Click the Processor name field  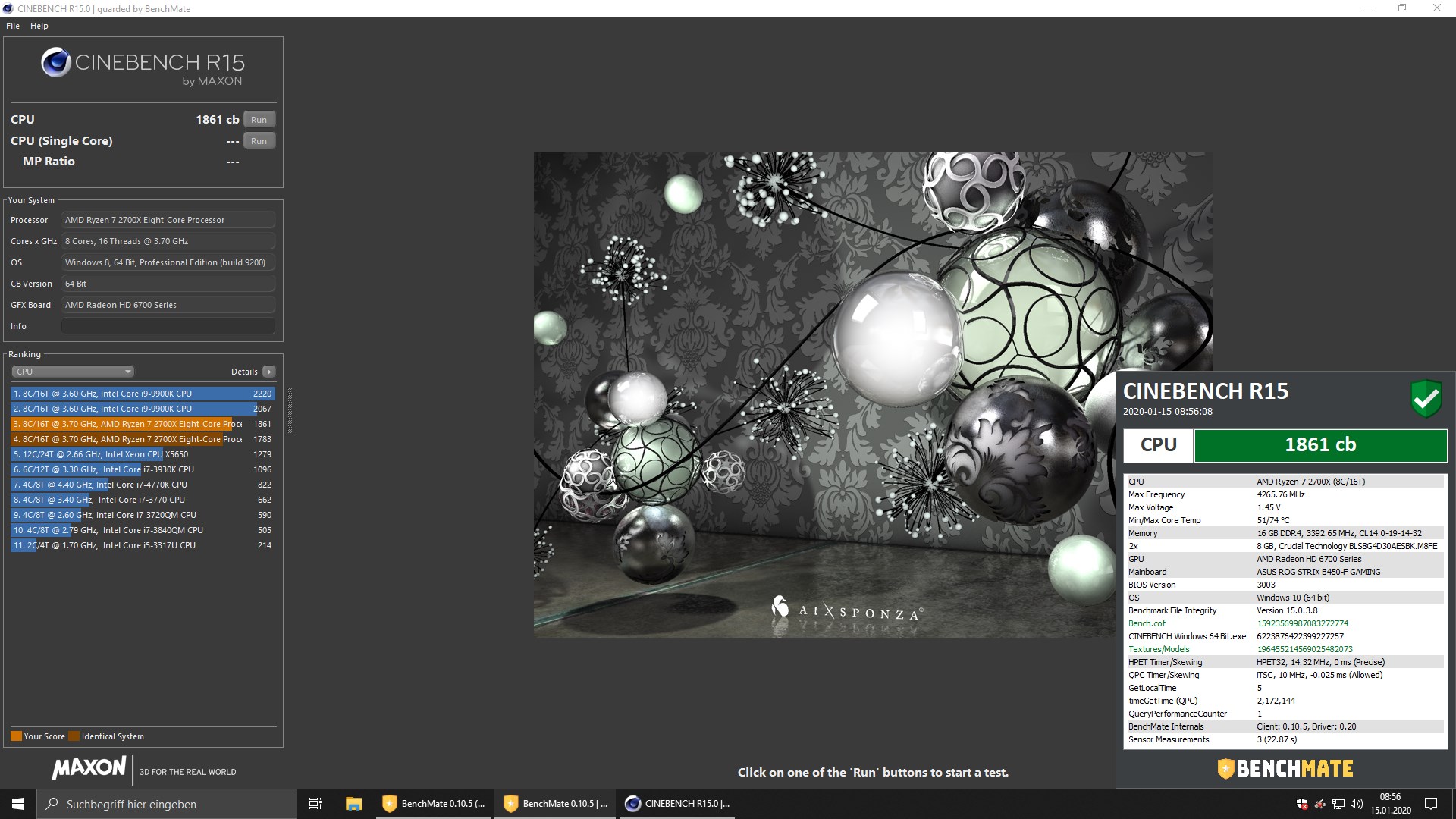168,220
